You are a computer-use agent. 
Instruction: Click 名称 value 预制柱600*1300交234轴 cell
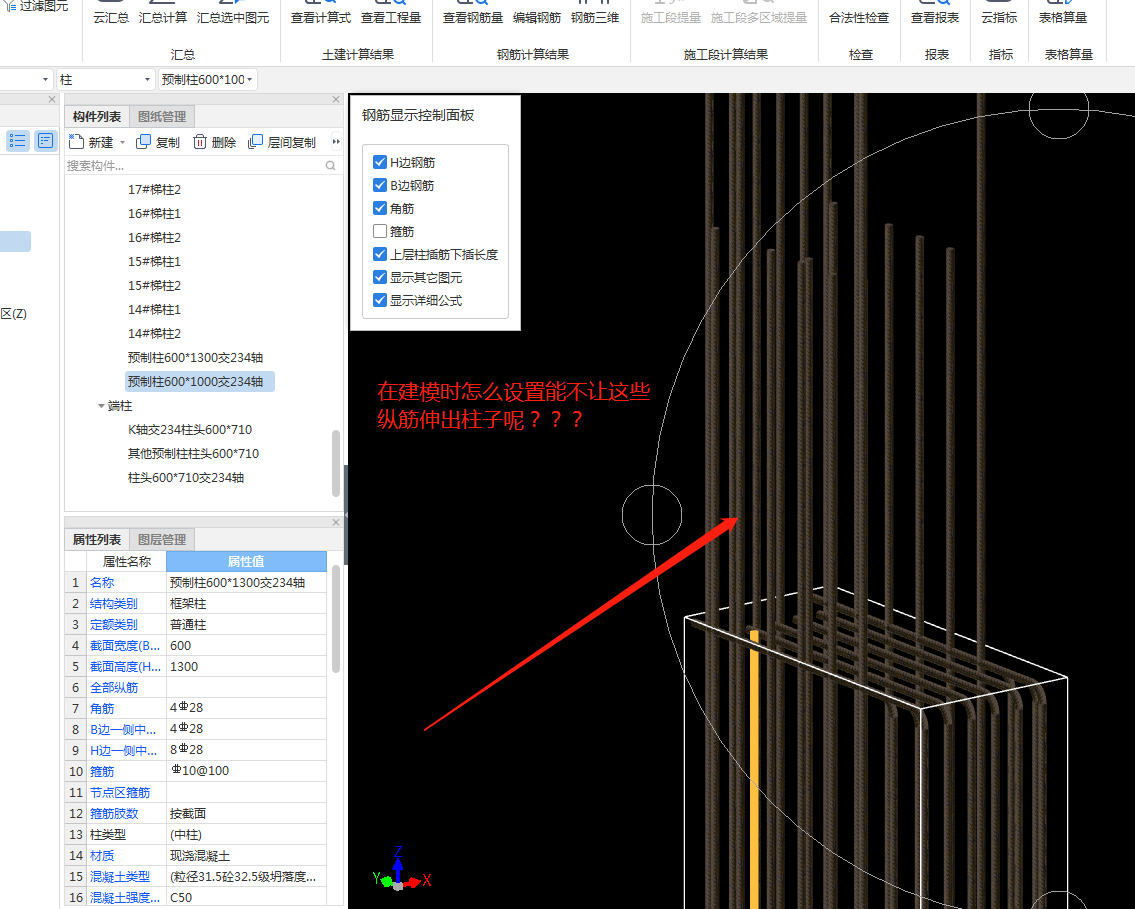246,583
